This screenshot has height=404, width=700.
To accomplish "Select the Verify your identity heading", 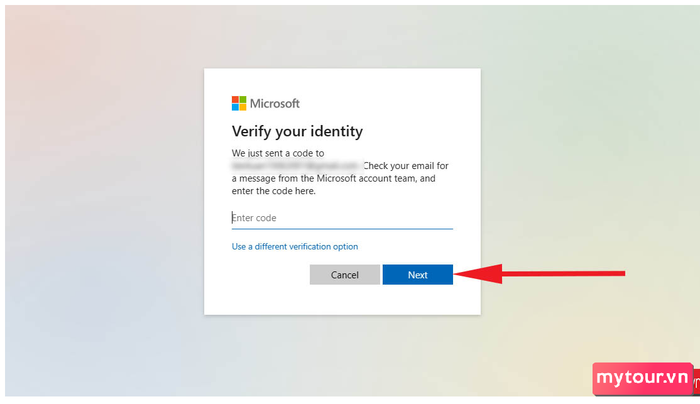I will (297, 131).
